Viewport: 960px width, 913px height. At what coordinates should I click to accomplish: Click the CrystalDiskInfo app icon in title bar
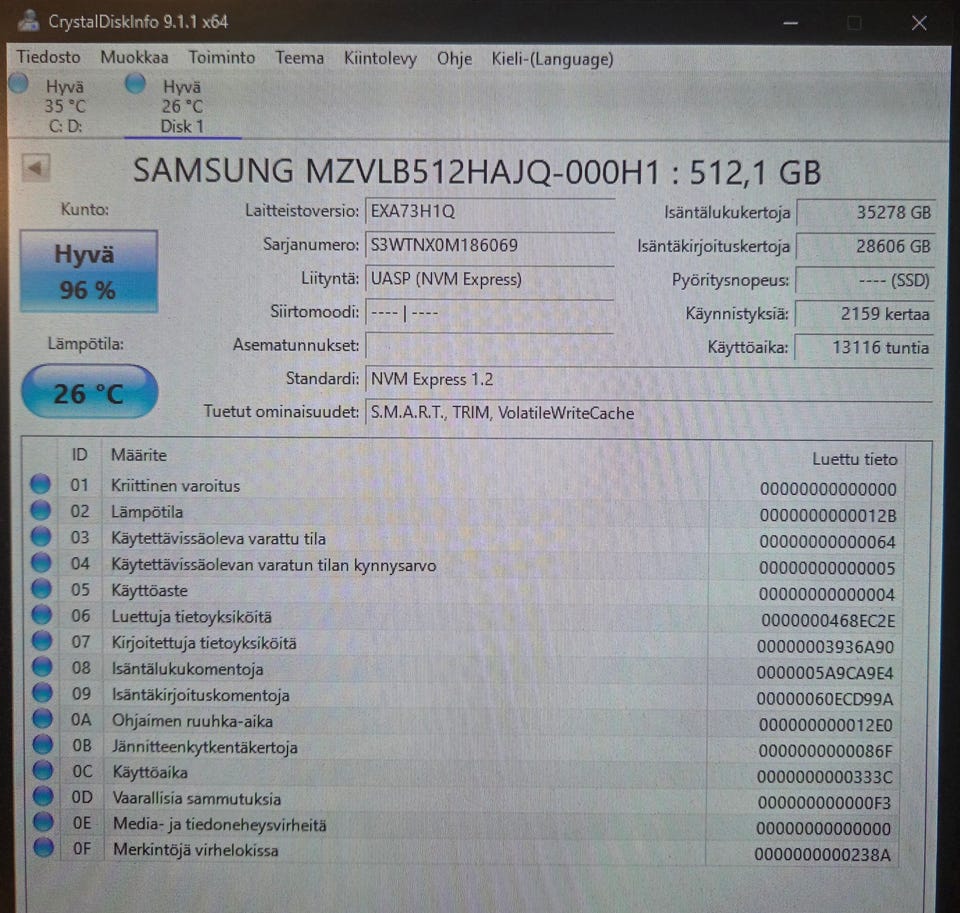(x=29, y=20)
